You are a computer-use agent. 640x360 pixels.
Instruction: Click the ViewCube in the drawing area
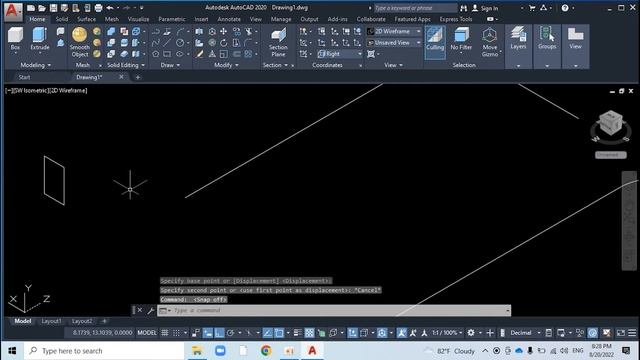[611, 123]
